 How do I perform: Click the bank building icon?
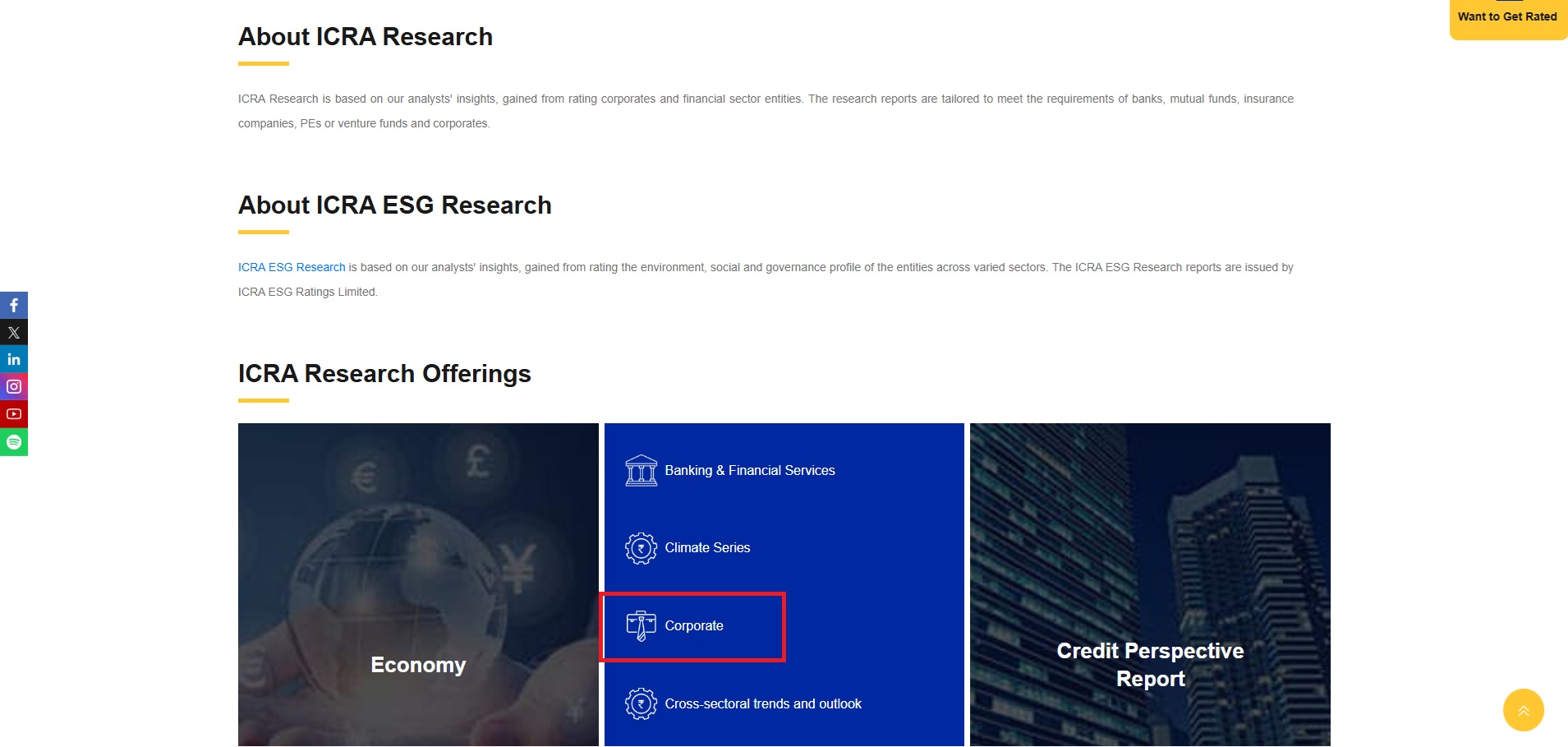point(641,471)
